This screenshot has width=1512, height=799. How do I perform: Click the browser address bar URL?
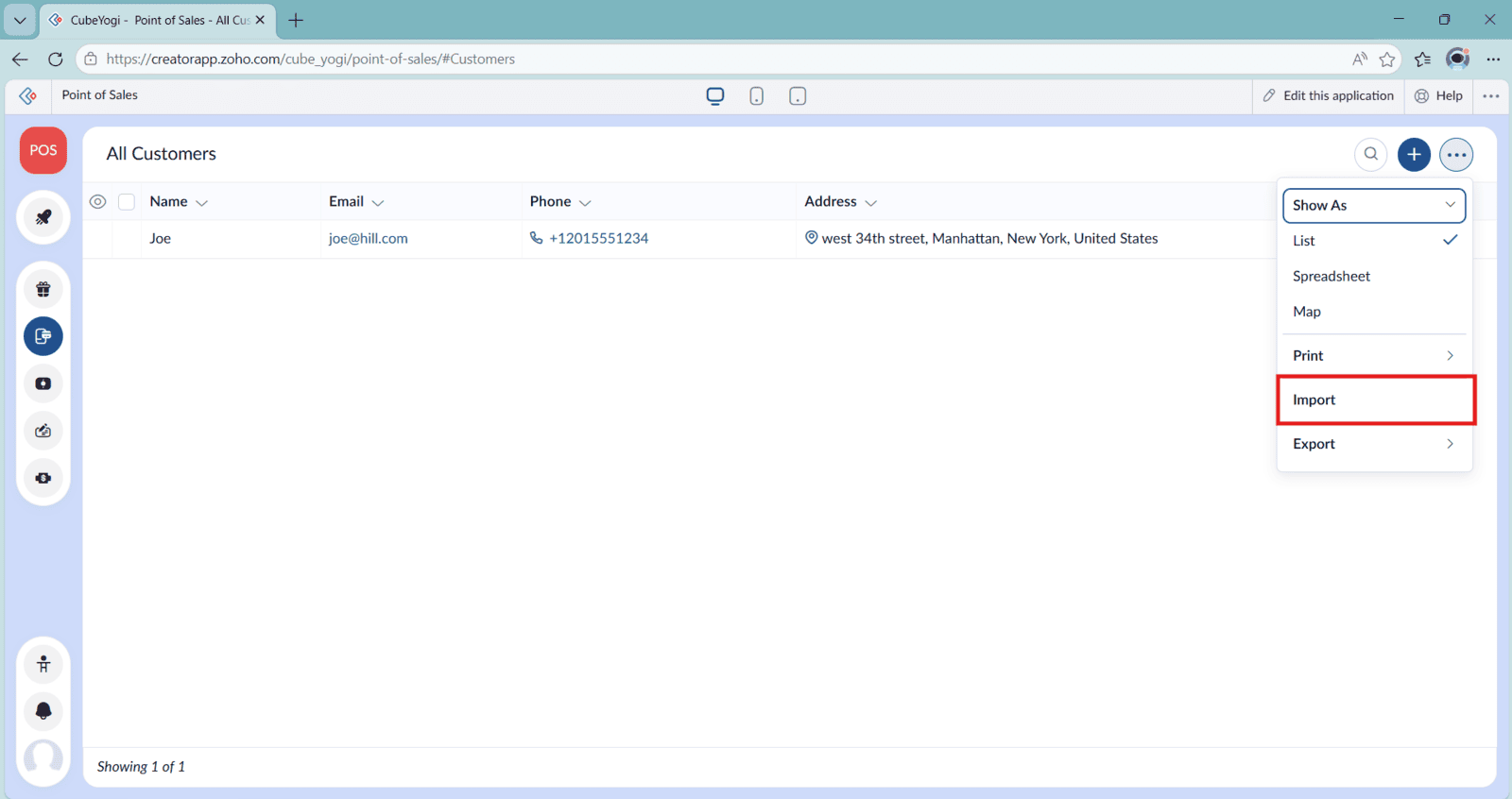[310, 59]
